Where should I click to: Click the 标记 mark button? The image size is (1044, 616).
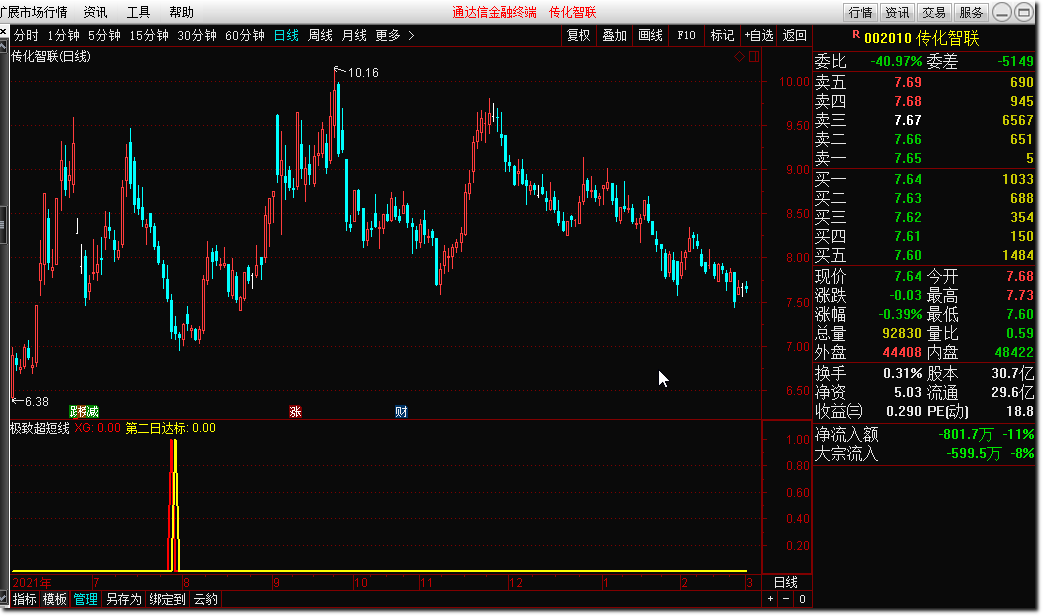pos(722,35)
